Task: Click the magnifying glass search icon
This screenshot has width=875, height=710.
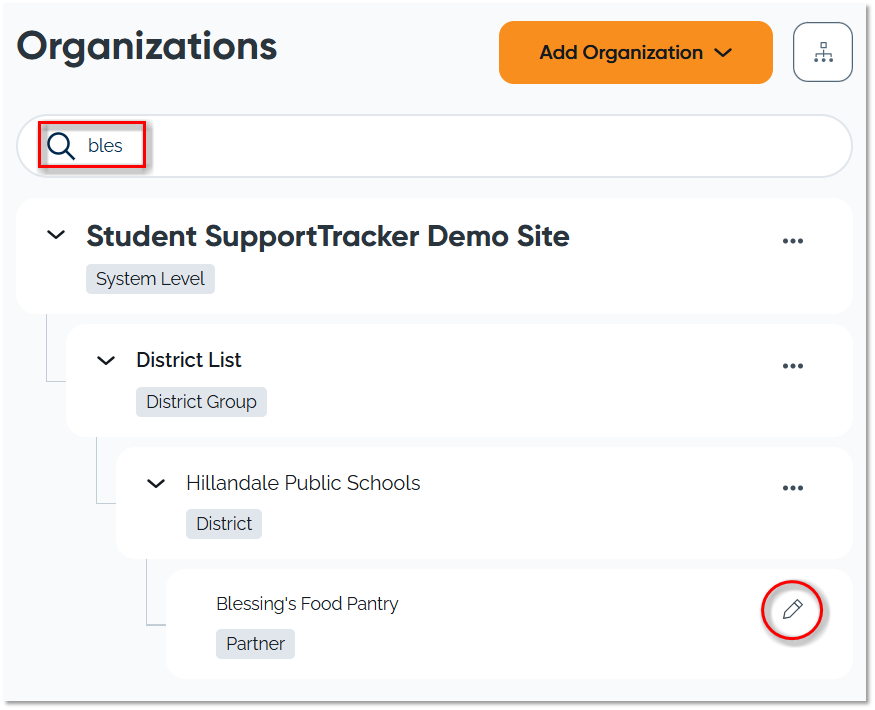Action: (61, 146)
